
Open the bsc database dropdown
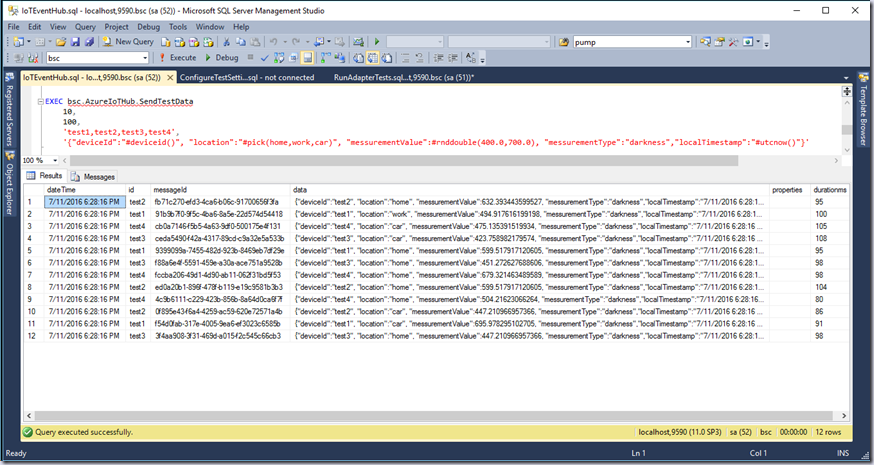point(144,57)
